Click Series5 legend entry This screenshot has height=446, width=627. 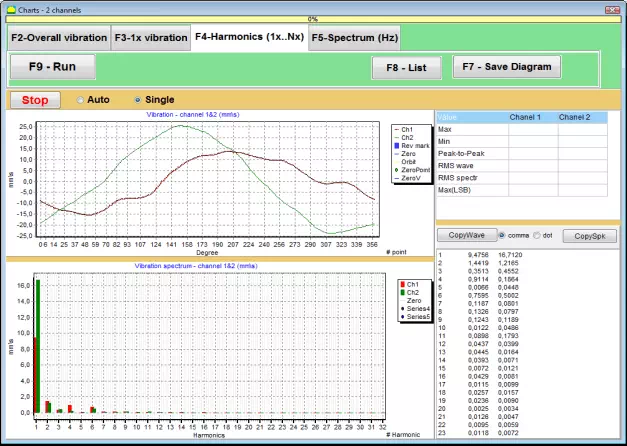(415, 317)
